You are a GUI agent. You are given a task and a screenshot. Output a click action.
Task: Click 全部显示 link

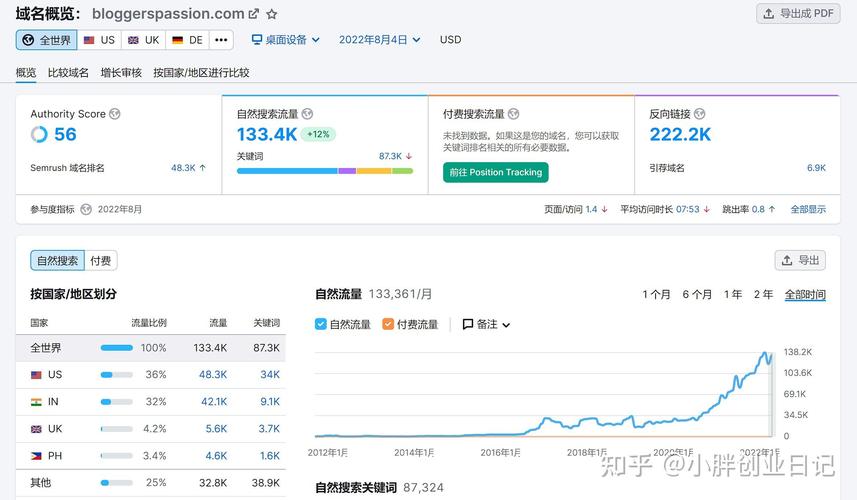coord(808,209)
